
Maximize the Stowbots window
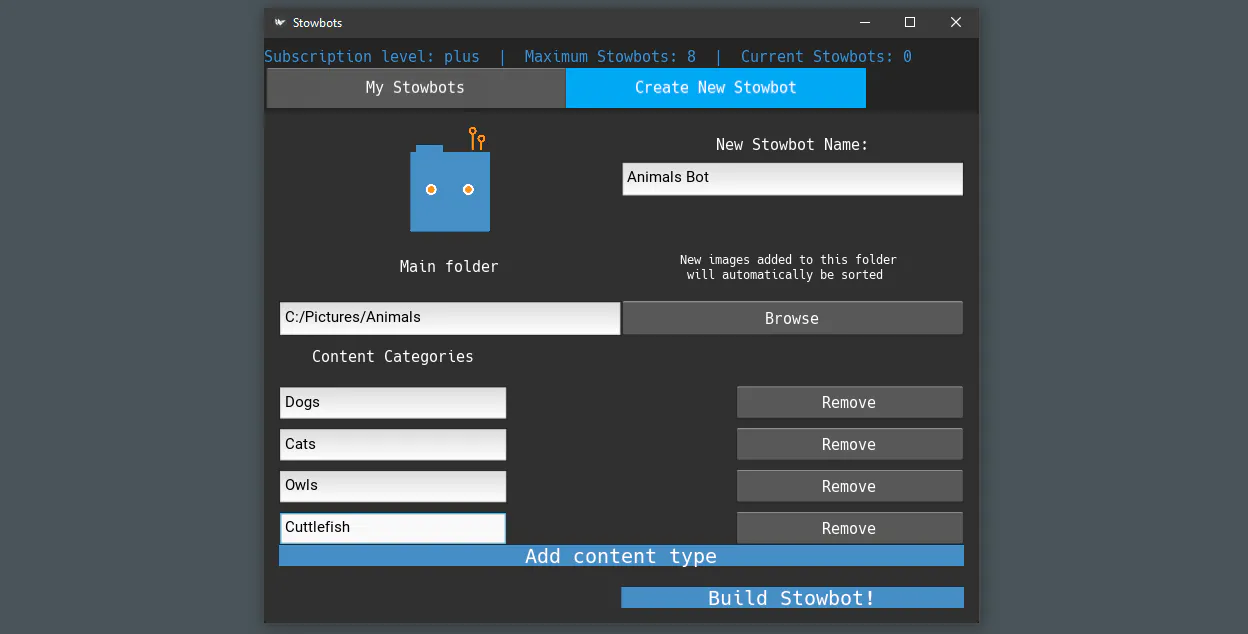910,22
